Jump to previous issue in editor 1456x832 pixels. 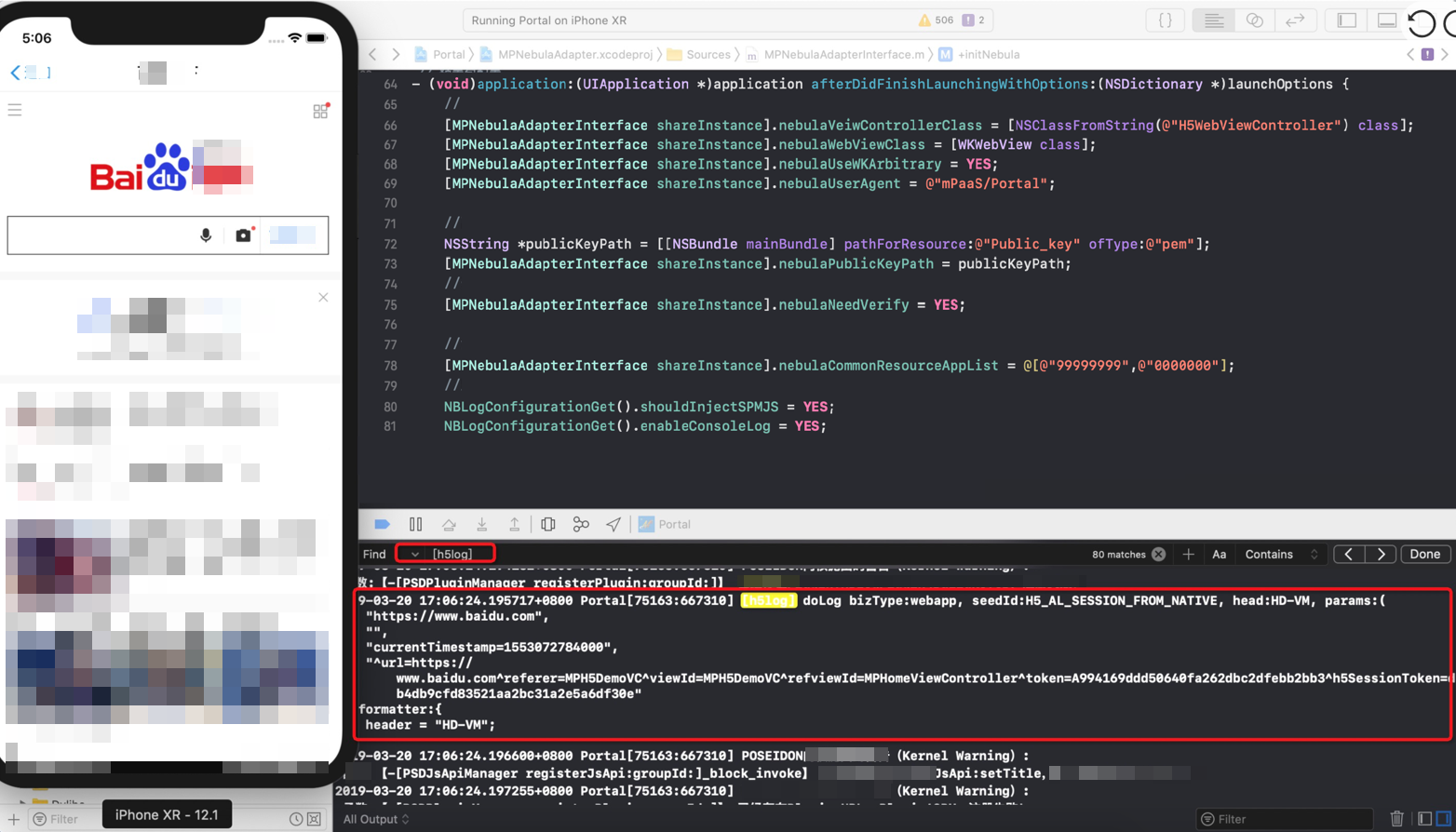pos(1410,54)
